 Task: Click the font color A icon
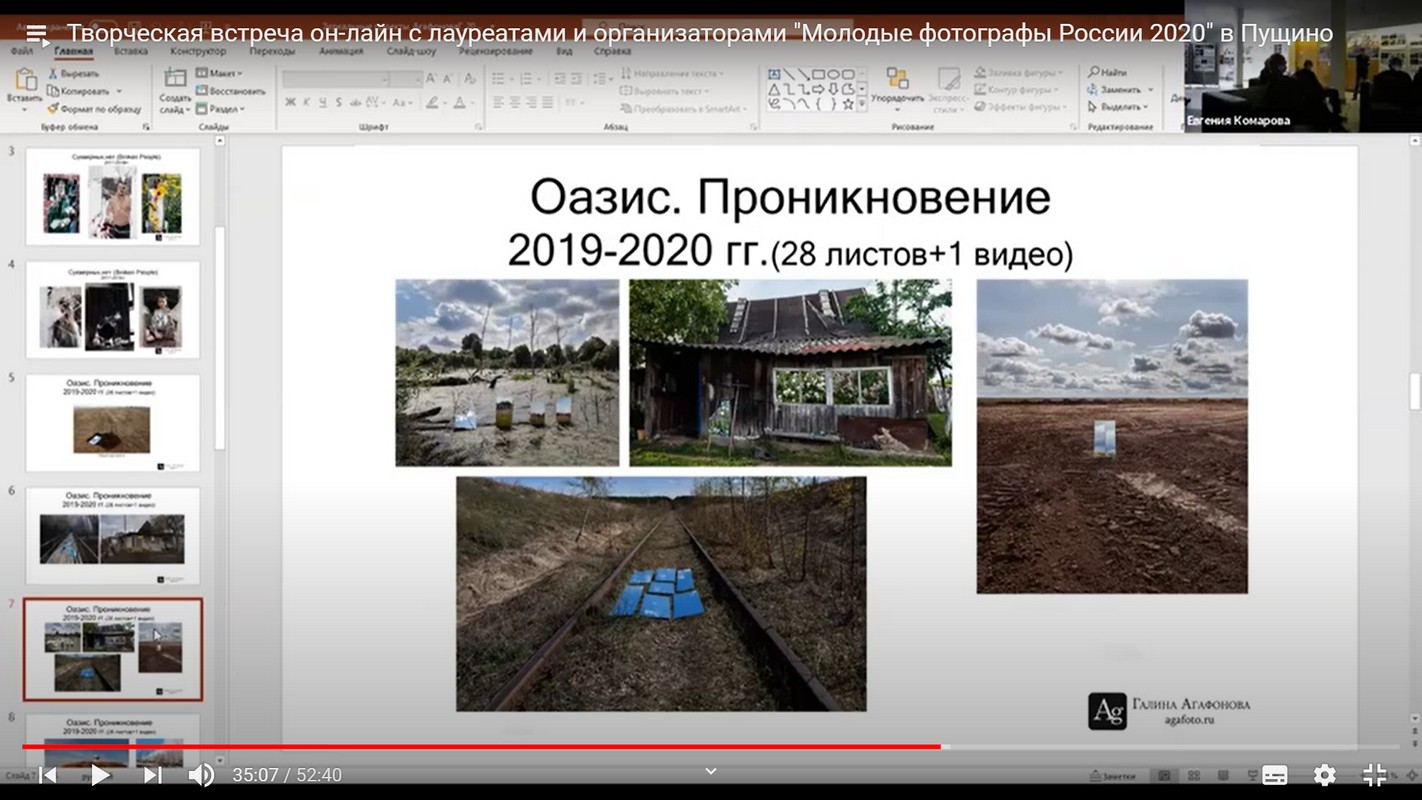pos(459,103)
